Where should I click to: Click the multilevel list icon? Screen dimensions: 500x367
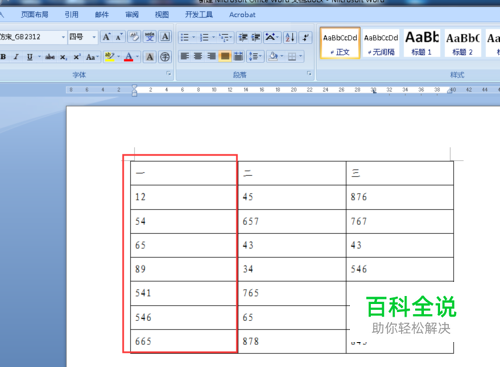(224, 37)
